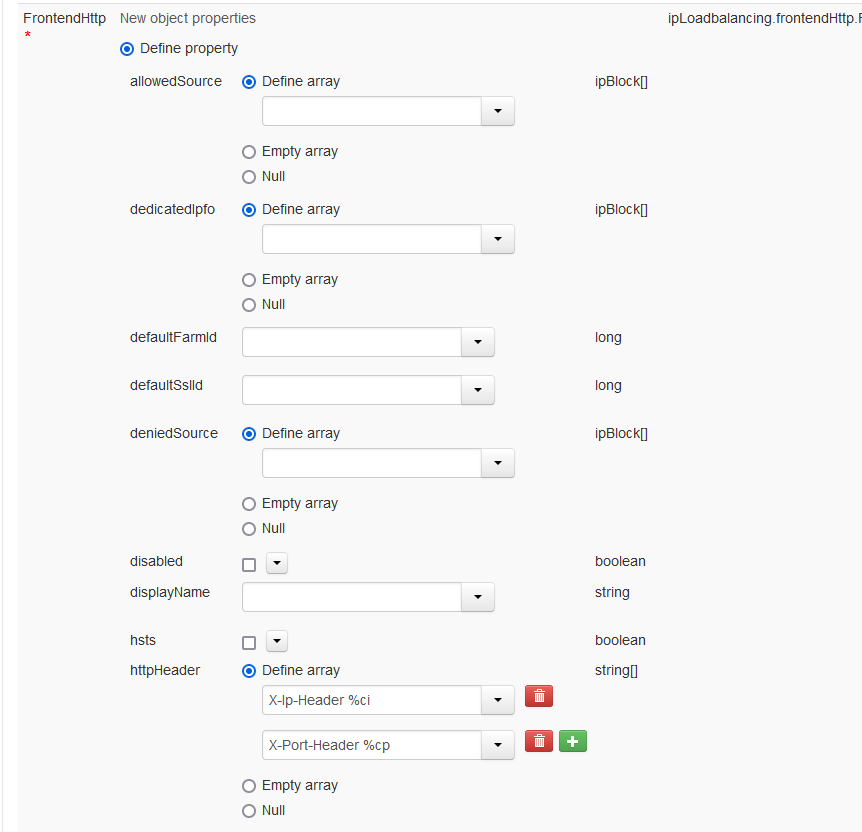The image size is (862, 832).
Task: Add another httpHeader array entry
Action: pos(573,741)
